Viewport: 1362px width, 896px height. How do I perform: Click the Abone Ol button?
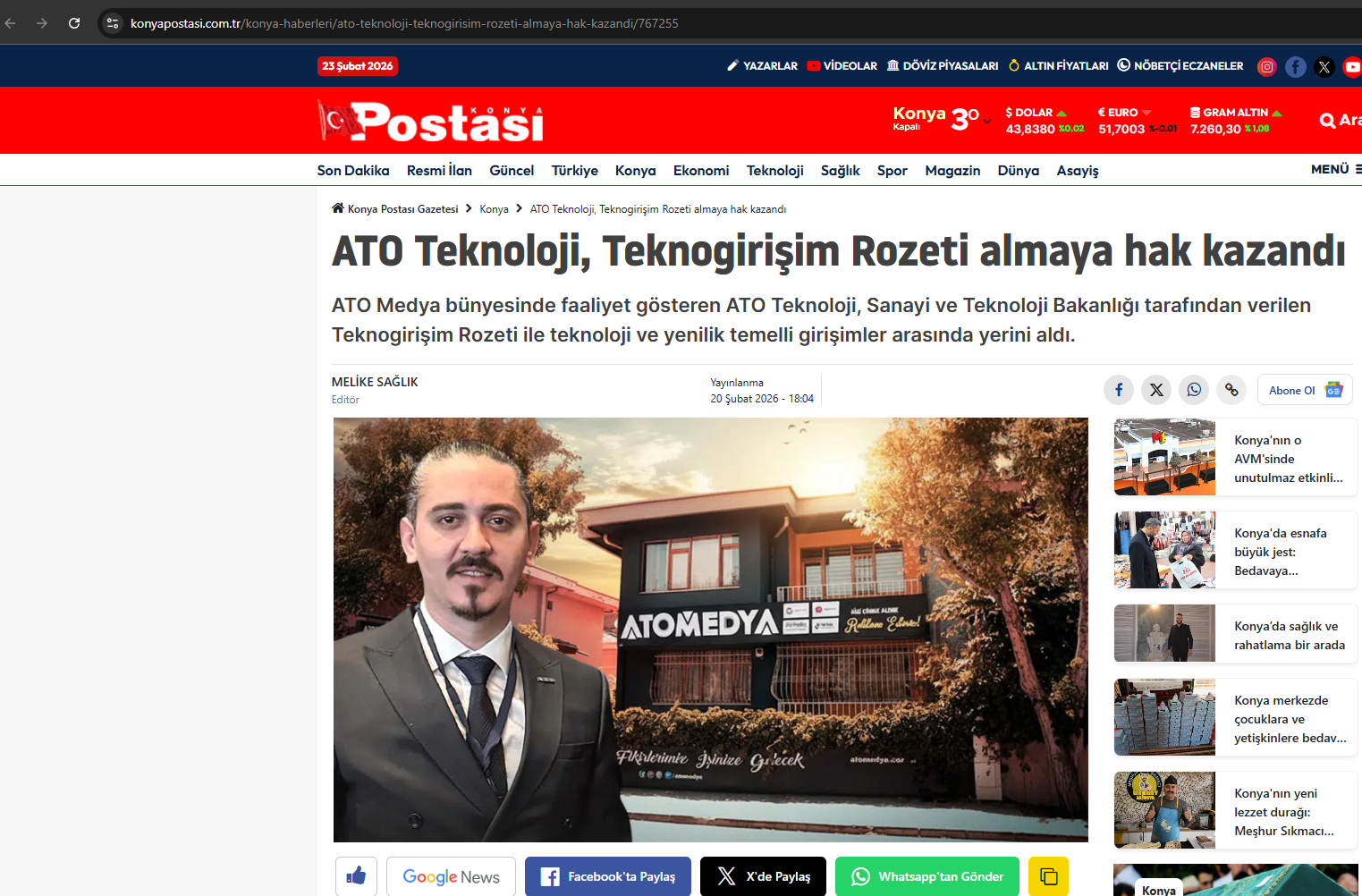click(x=1304, y=390)
